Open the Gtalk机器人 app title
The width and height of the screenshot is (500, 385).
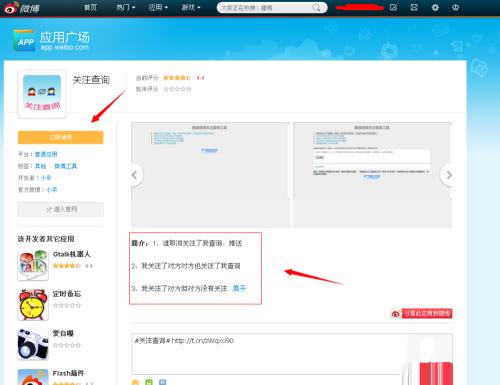coord(71,254)
